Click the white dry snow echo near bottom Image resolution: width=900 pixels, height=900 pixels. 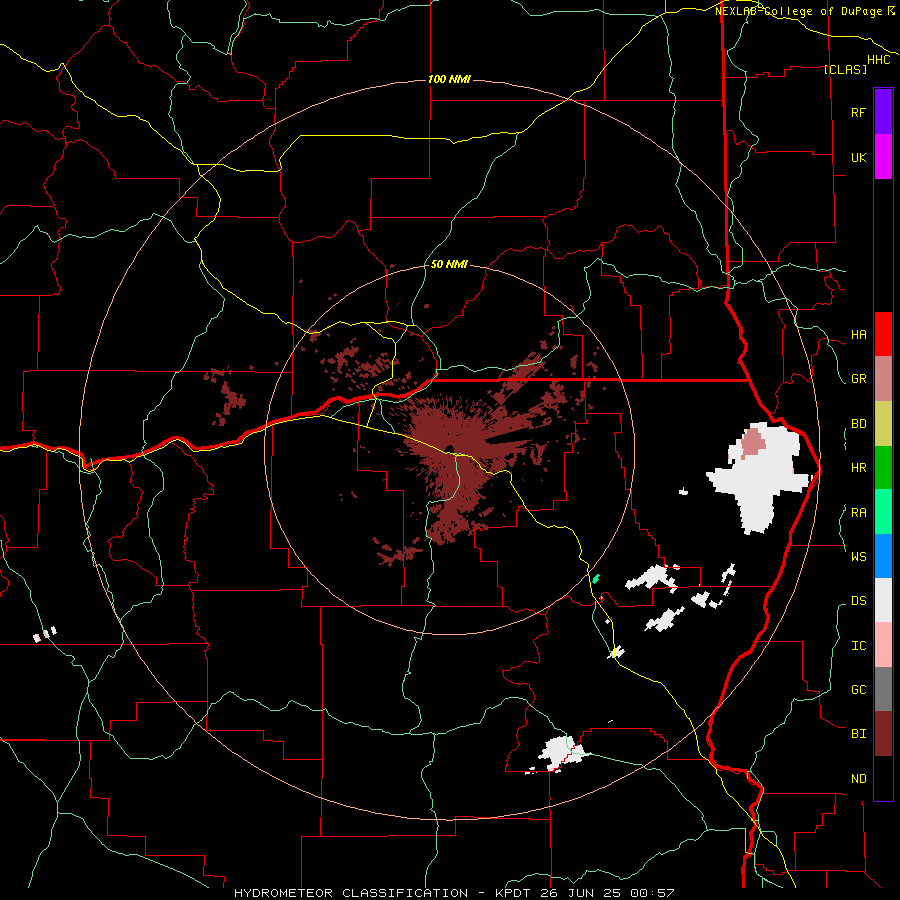pos(561,752)
